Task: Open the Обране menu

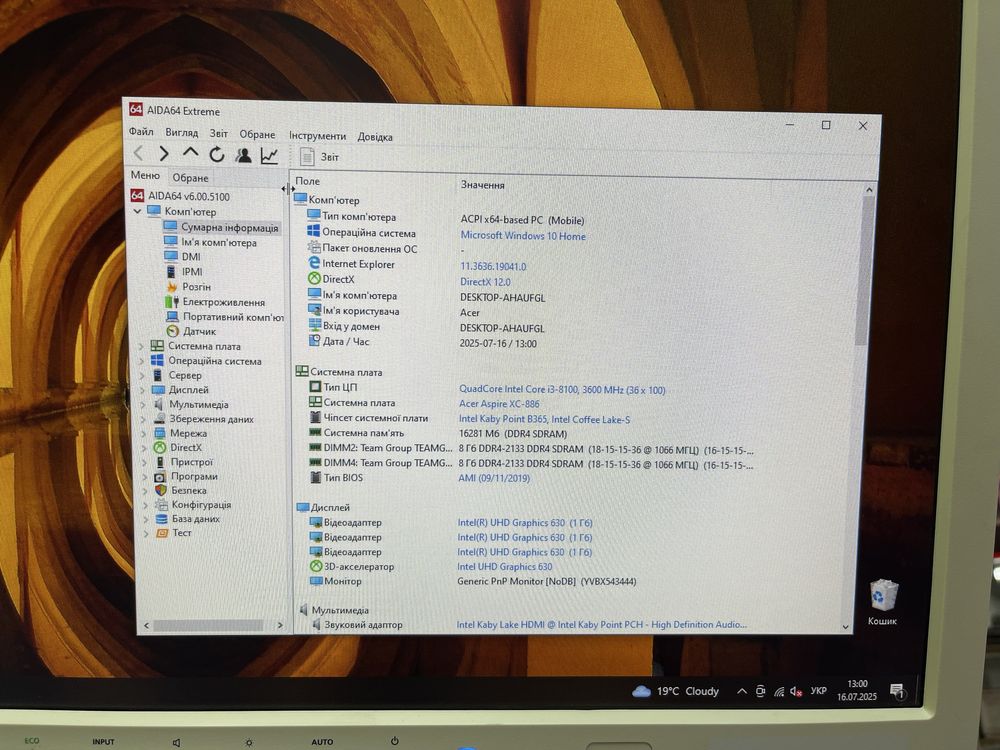Action: pyautogui.click(x=257, y=134)
